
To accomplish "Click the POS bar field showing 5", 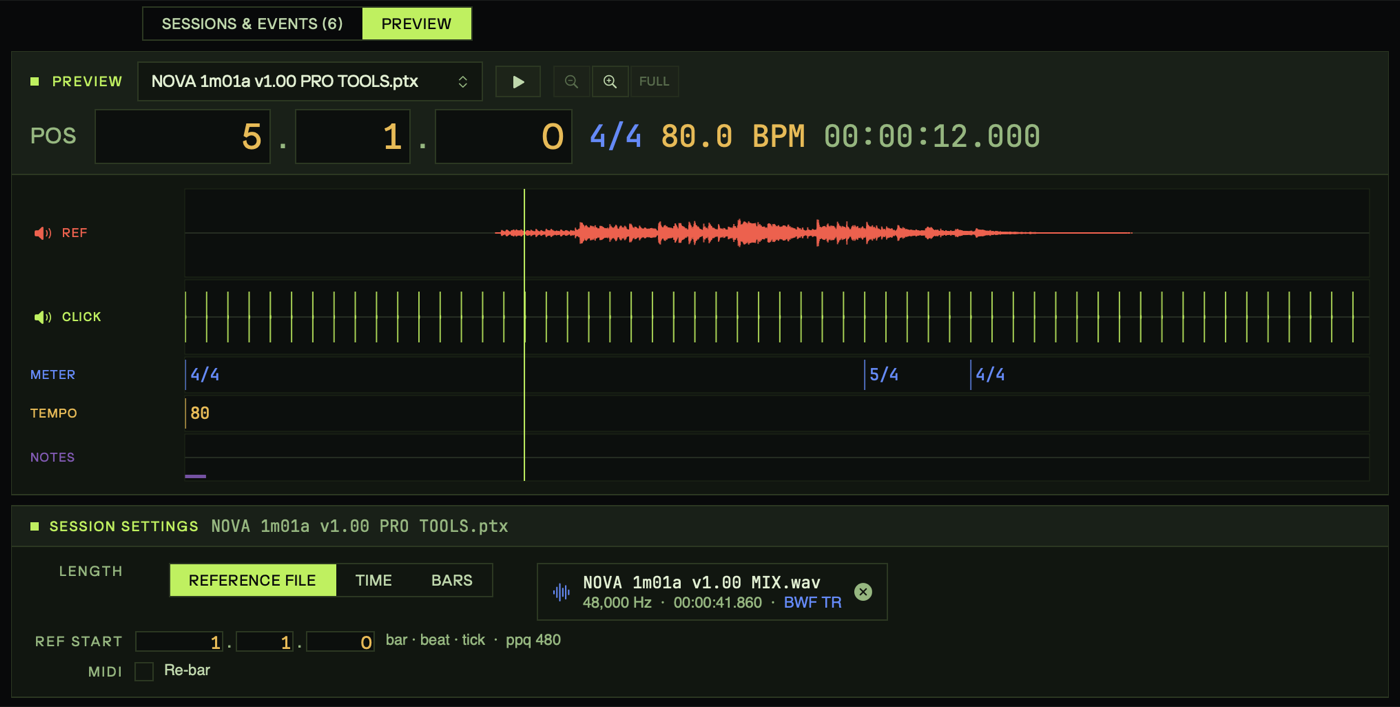I will pyautogui.click(x=182, y=136).
